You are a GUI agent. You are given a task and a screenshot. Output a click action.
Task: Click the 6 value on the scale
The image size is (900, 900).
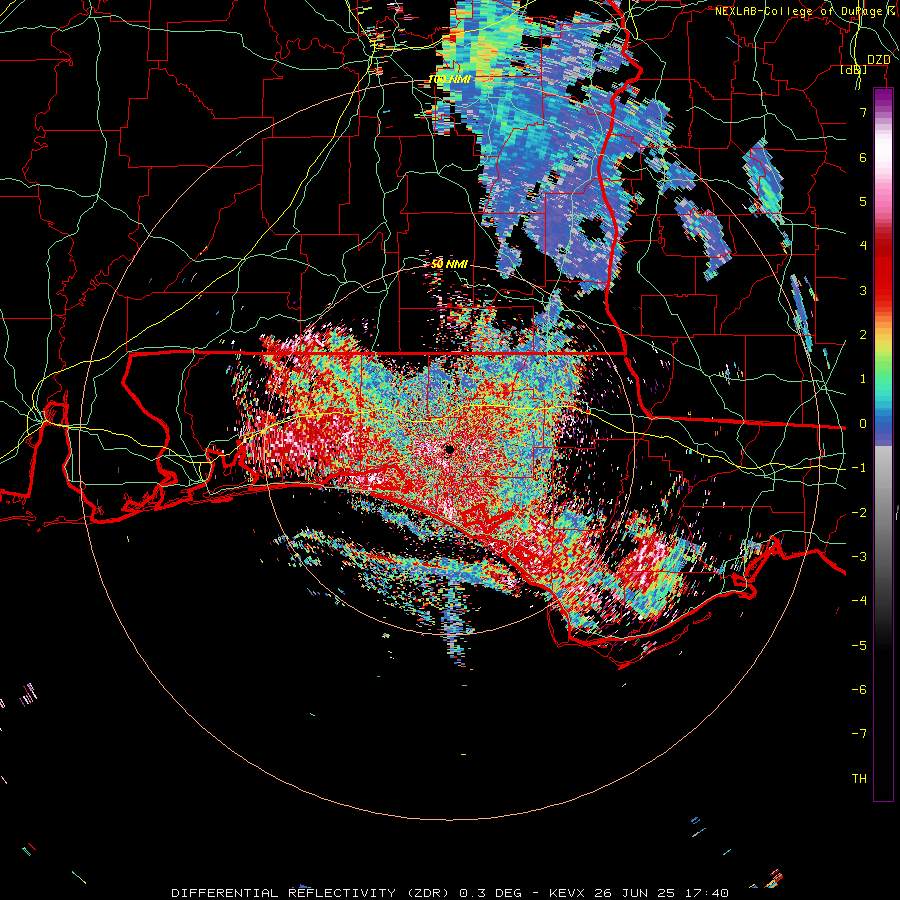click(863, 157)
